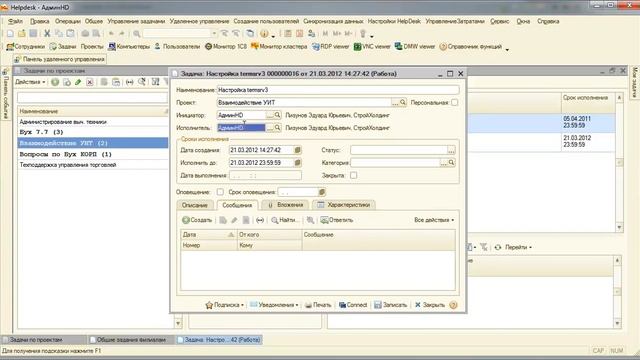Switch to the Характеристики tab

[344, 205]
